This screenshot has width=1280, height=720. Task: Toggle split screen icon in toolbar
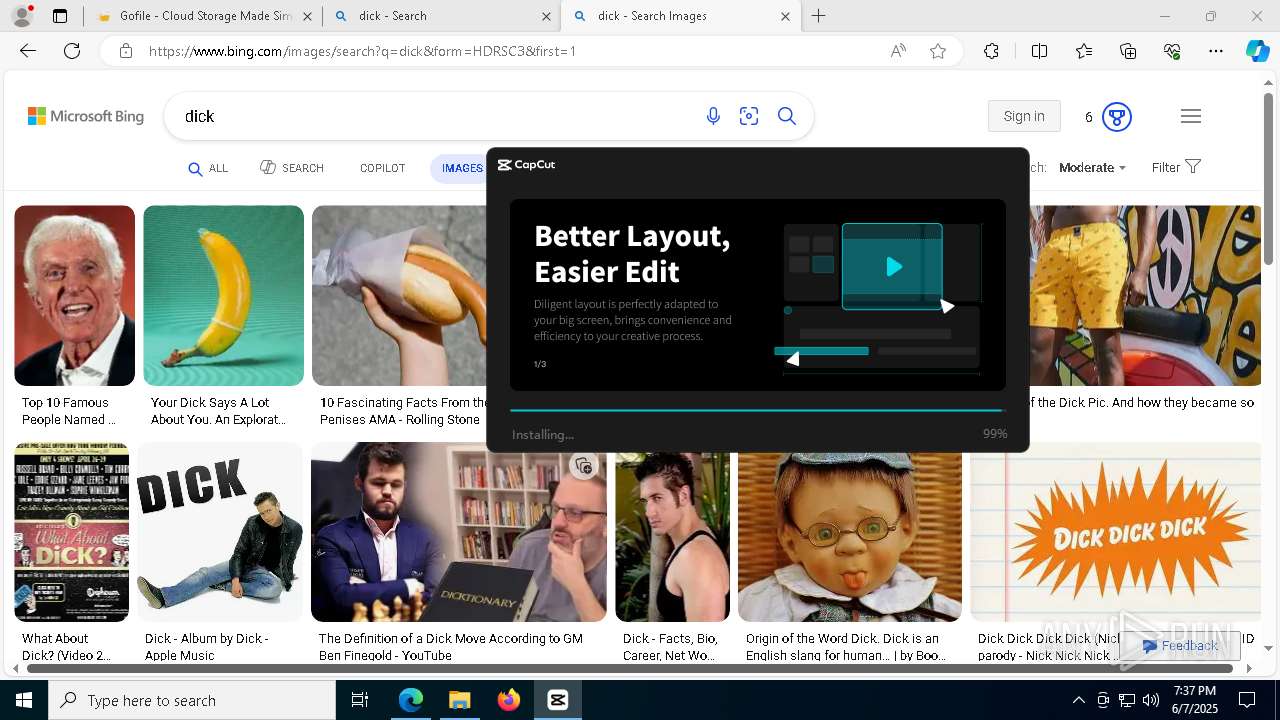pyautogui.click(x=1039, y=51)
